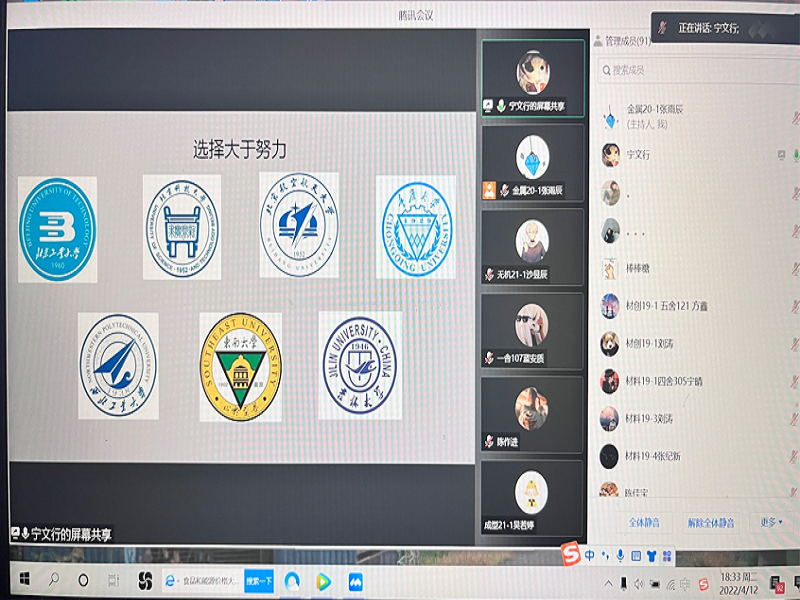The image size is (800, 600).
Task: Click the Beihang University logo on the slide
Action: tap(299, 225)
